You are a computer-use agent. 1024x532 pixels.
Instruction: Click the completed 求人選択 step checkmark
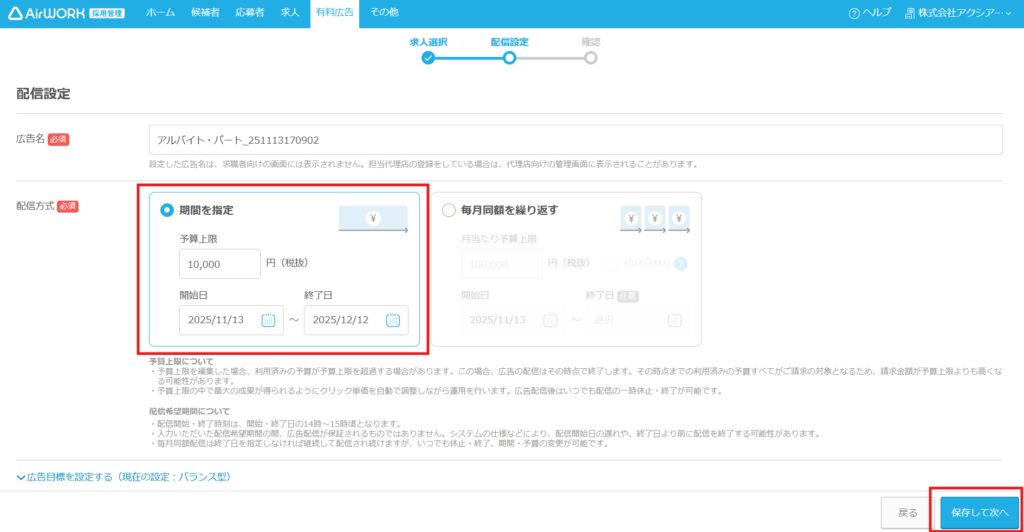428,58
